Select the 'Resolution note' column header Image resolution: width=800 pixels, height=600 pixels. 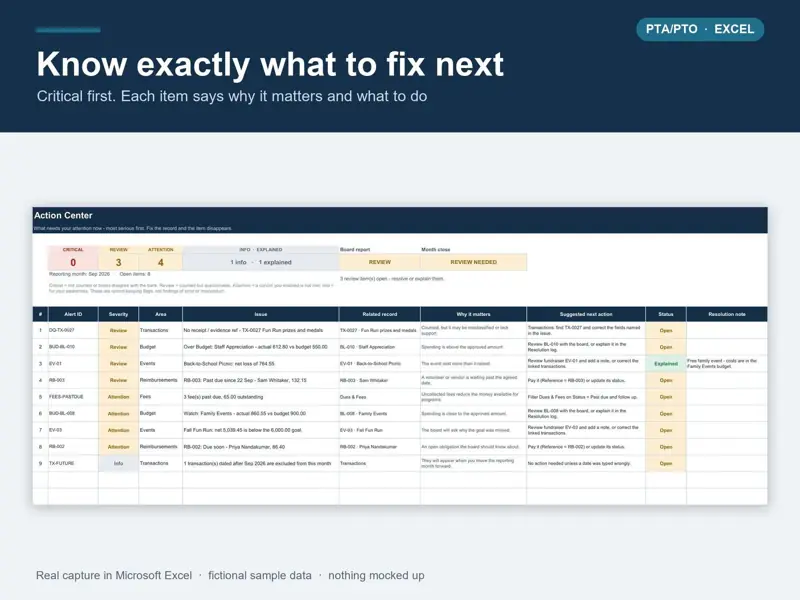[x=727, y=314]
